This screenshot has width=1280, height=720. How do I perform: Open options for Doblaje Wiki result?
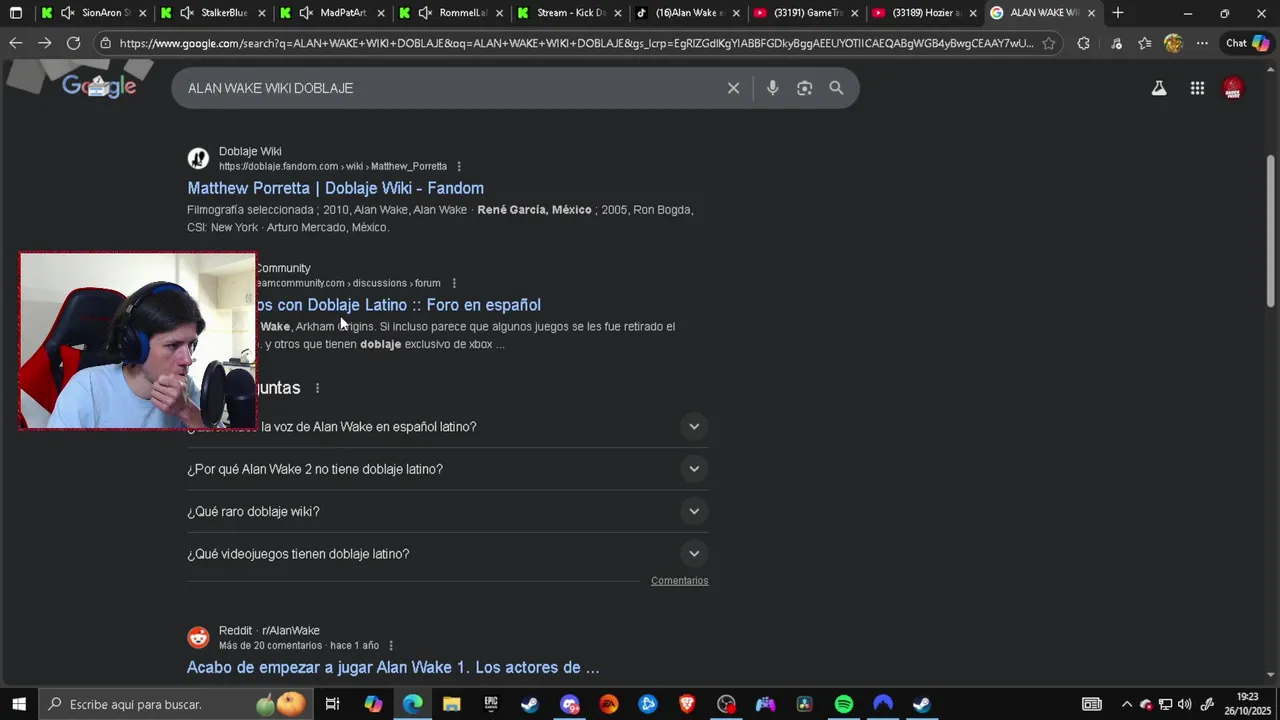tap(459, 166)
